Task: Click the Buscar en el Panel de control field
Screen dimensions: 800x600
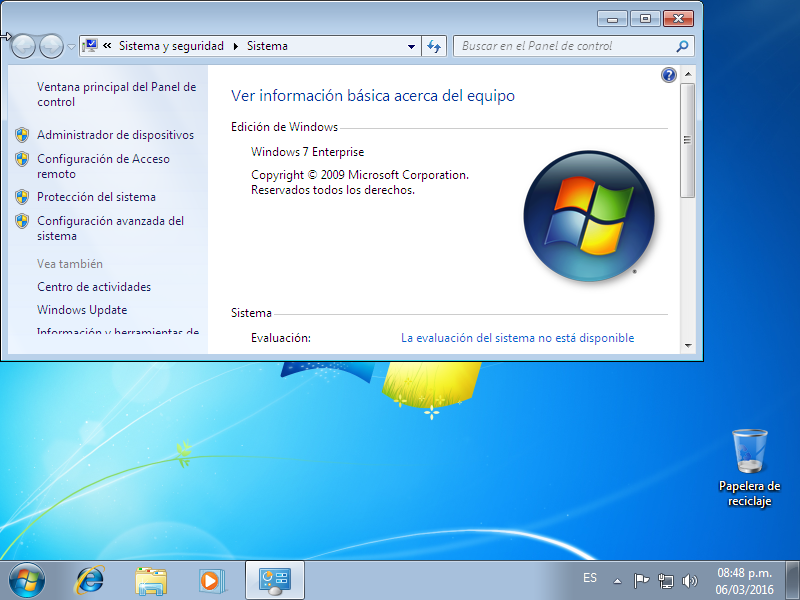Action: [x=566, y=46]
